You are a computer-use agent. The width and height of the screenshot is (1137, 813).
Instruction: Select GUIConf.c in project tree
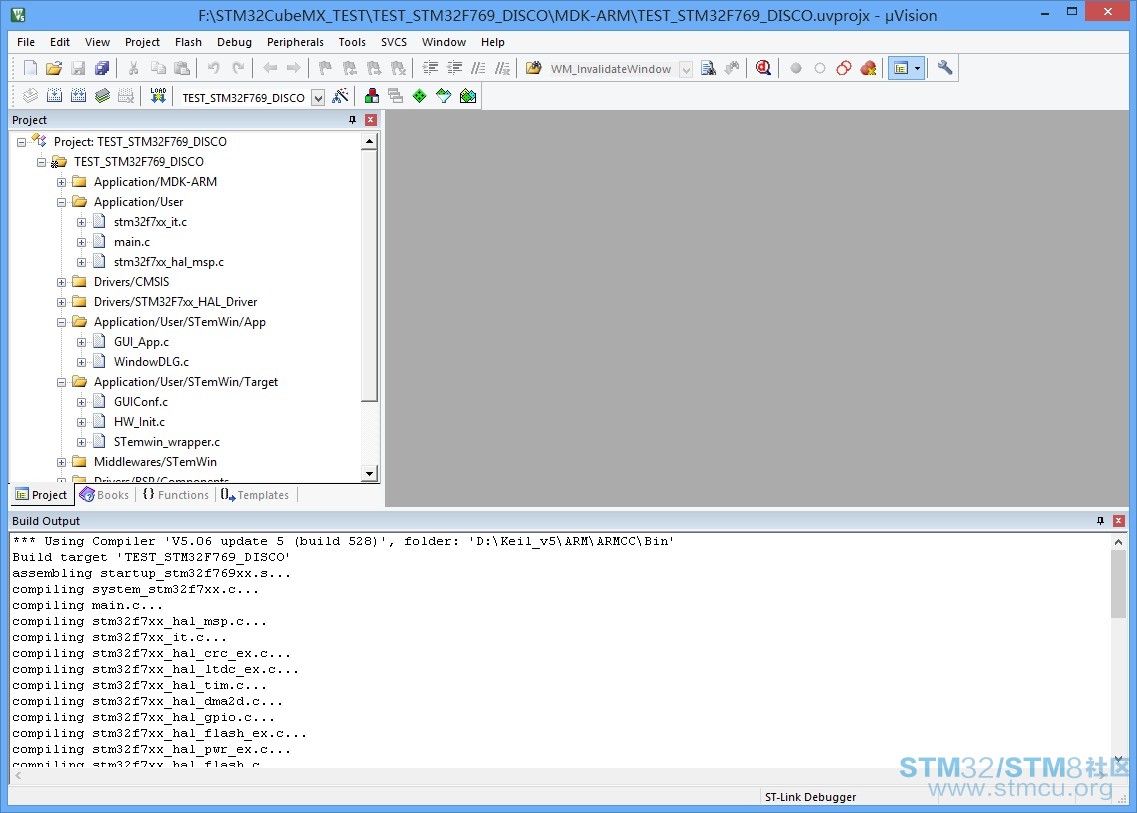pyautogui.click(x=141, y=402)
